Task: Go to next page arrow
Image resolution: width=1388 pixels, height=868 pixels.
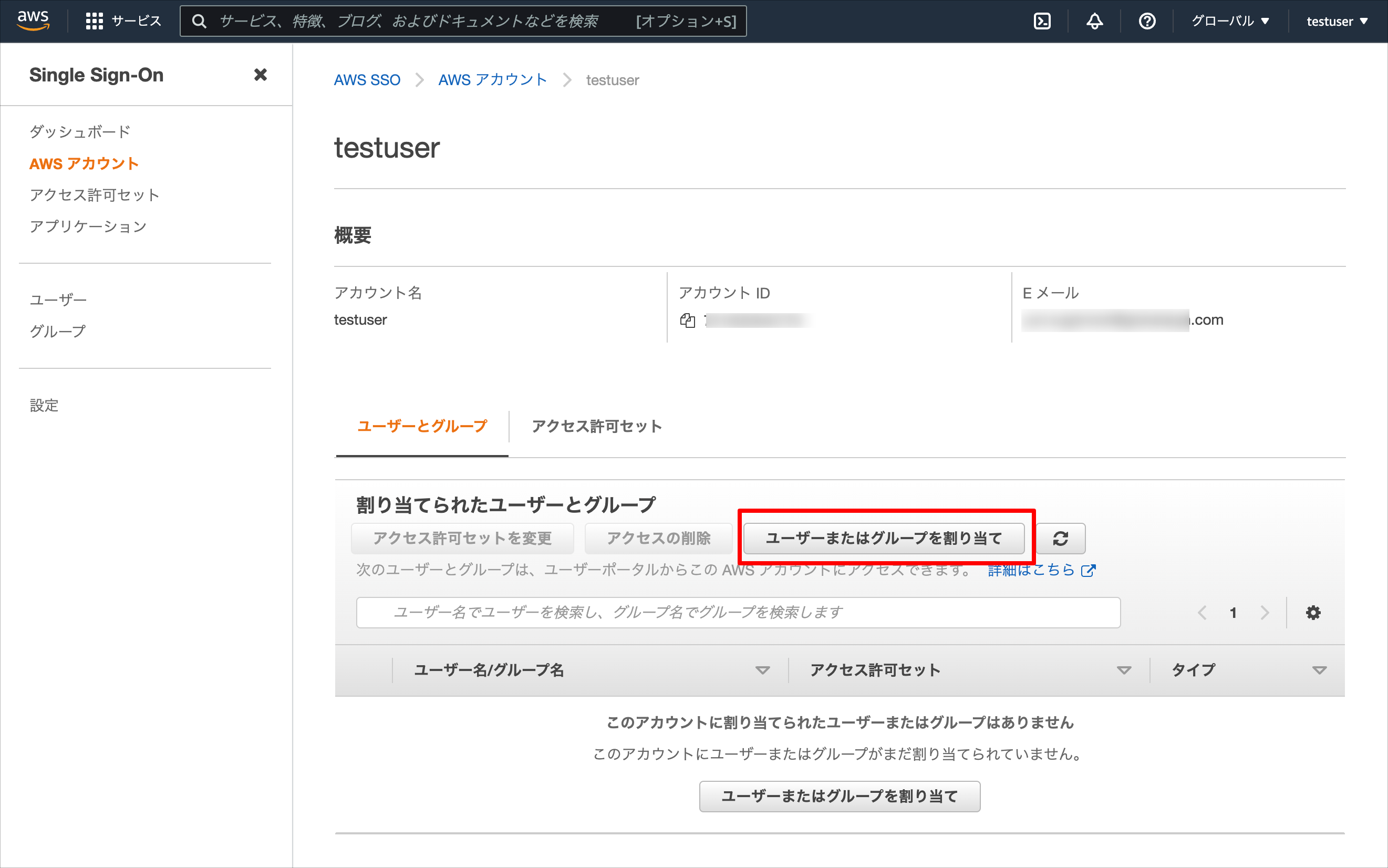Action: click(1265, 613)
